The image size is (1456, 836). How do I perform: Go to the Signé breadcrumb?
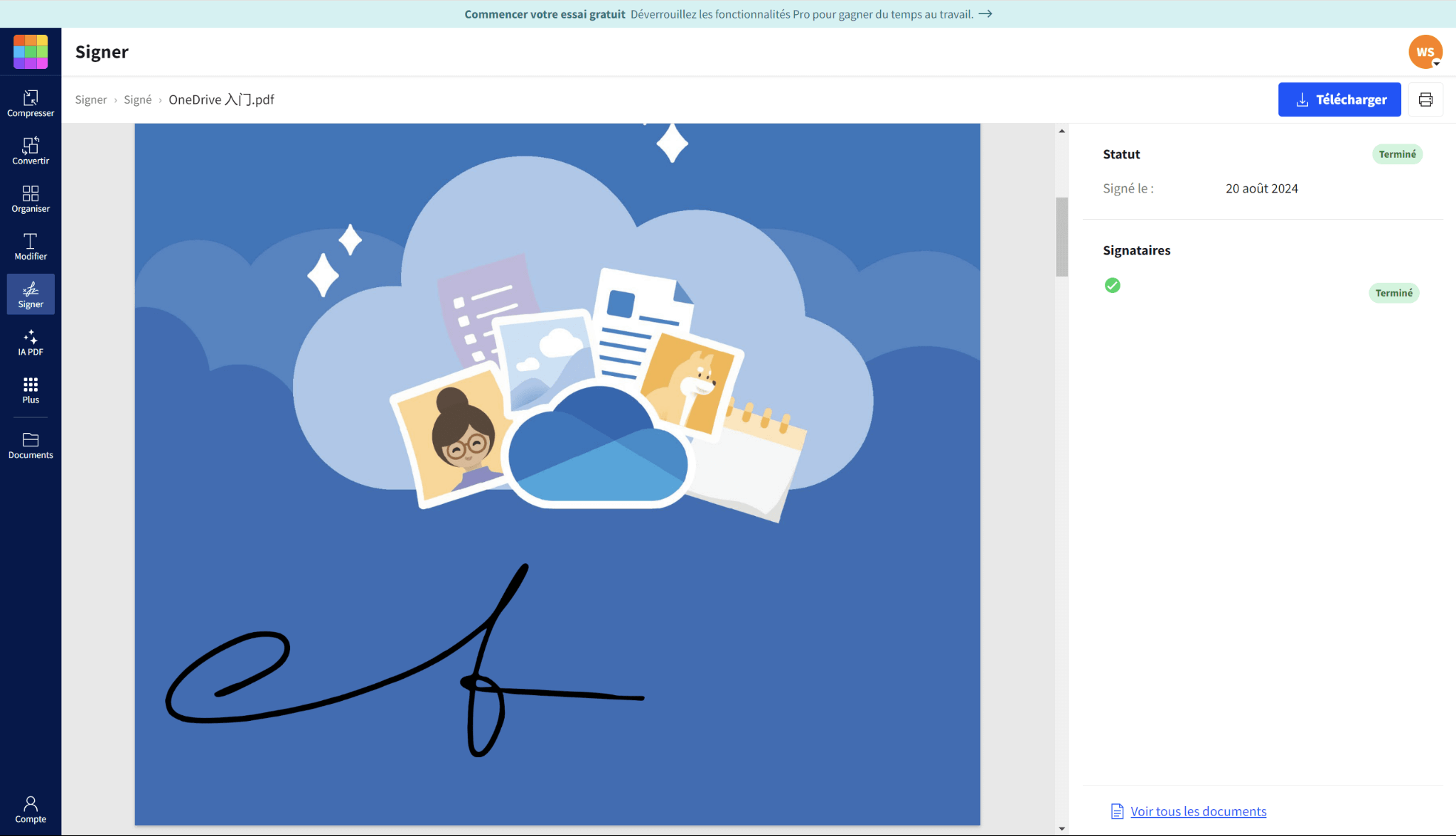point(137,100)
